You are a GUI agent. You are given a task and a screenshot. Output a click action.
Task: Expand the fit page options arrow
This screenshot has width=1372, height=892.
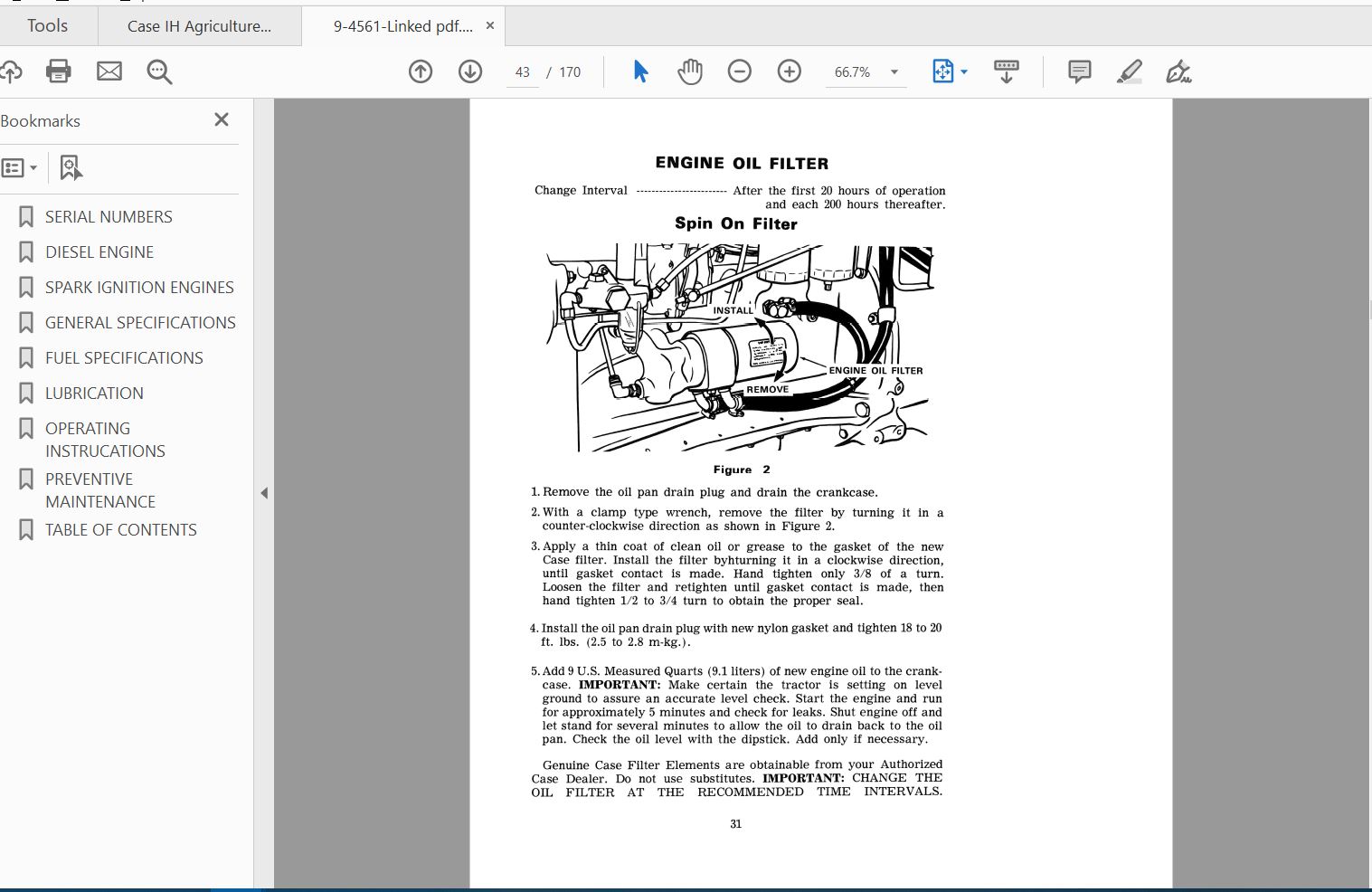coord(964,71)
